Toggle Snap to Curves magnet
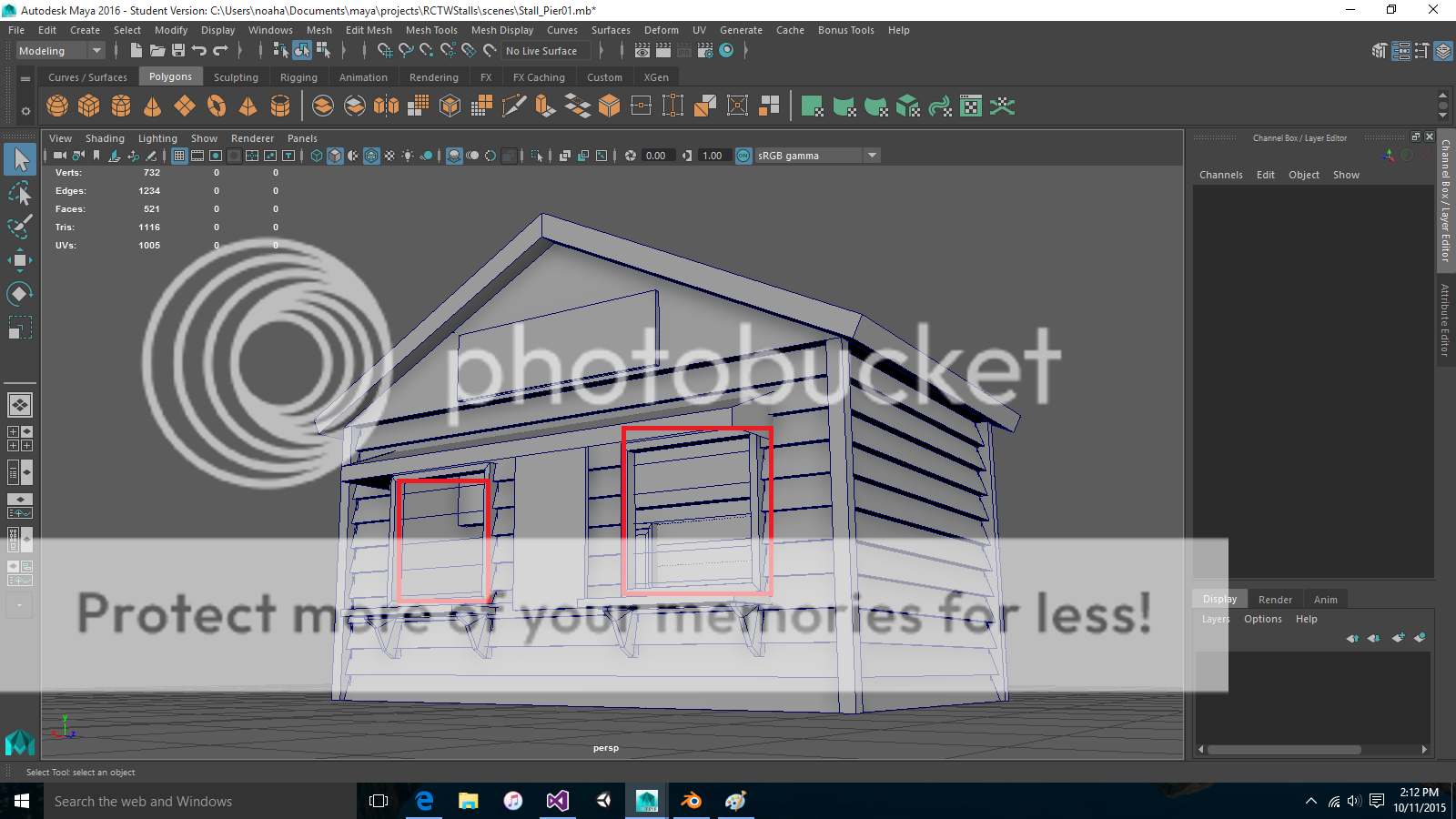The height and width of the screenshot is (819, 1456). [x=406, y=51]
